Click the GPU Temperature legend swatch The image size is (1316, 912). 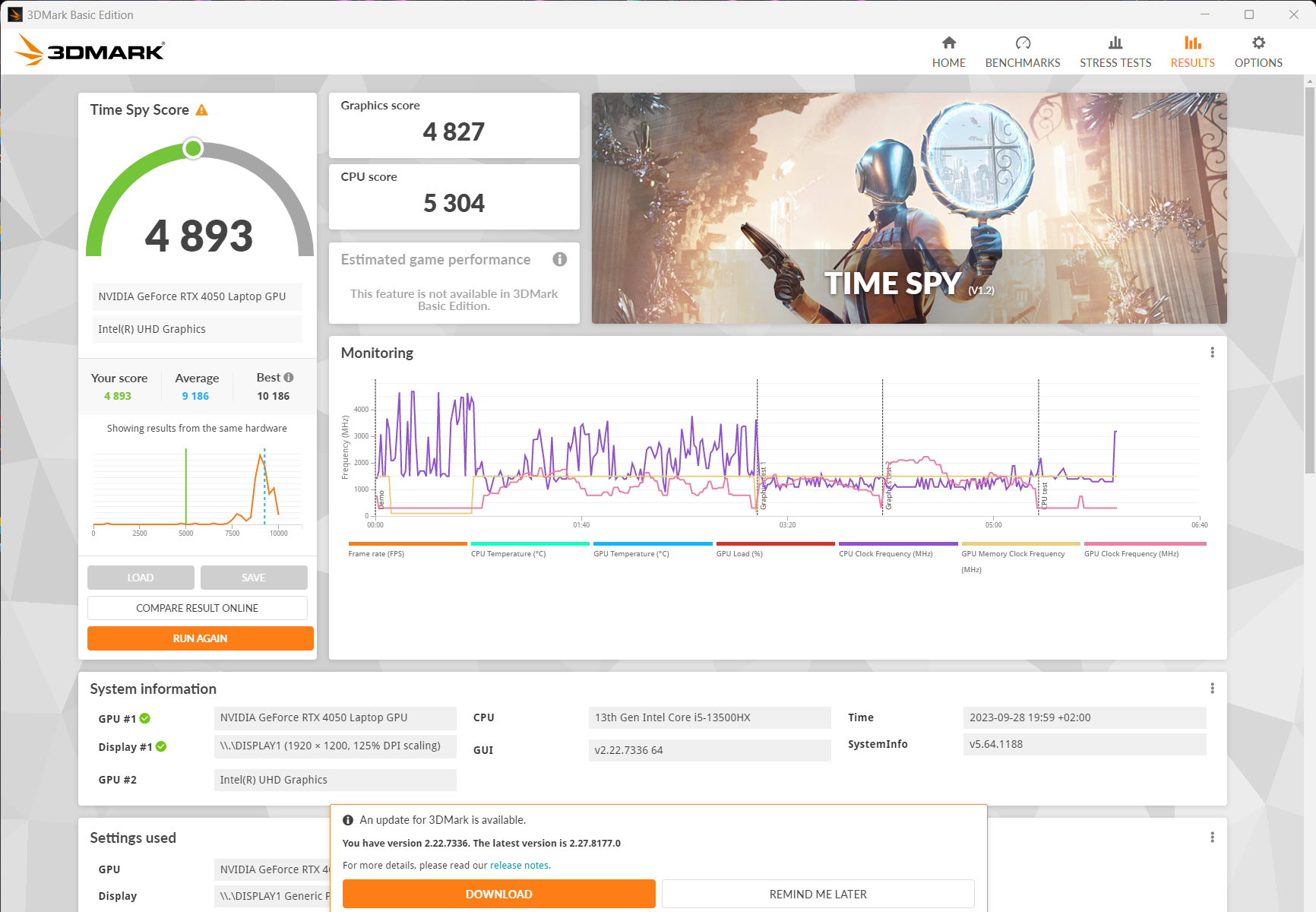[653, 544]
